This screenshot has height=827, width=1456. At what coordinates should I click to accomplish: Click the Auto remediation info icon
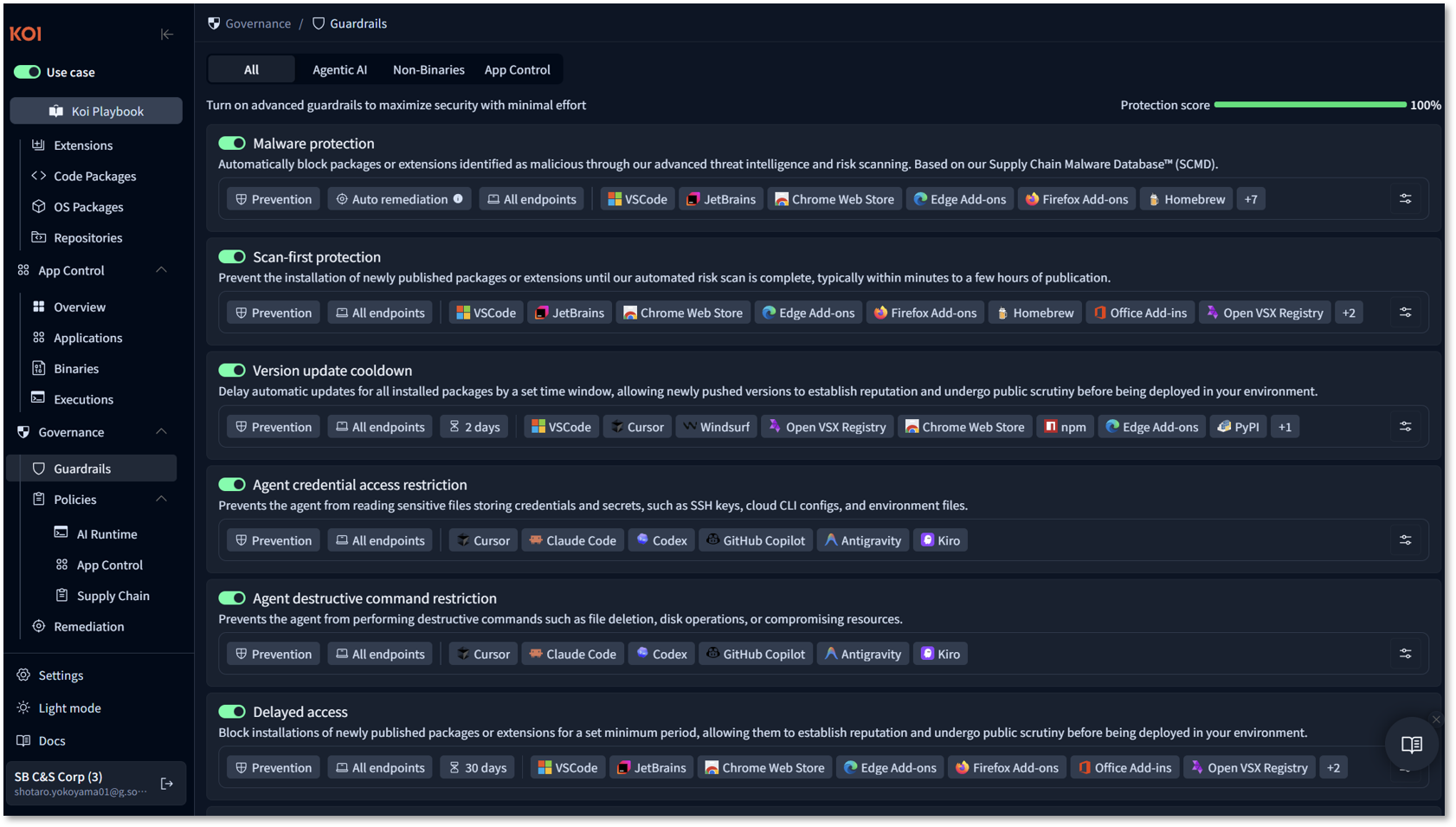(x=458, y=199)
